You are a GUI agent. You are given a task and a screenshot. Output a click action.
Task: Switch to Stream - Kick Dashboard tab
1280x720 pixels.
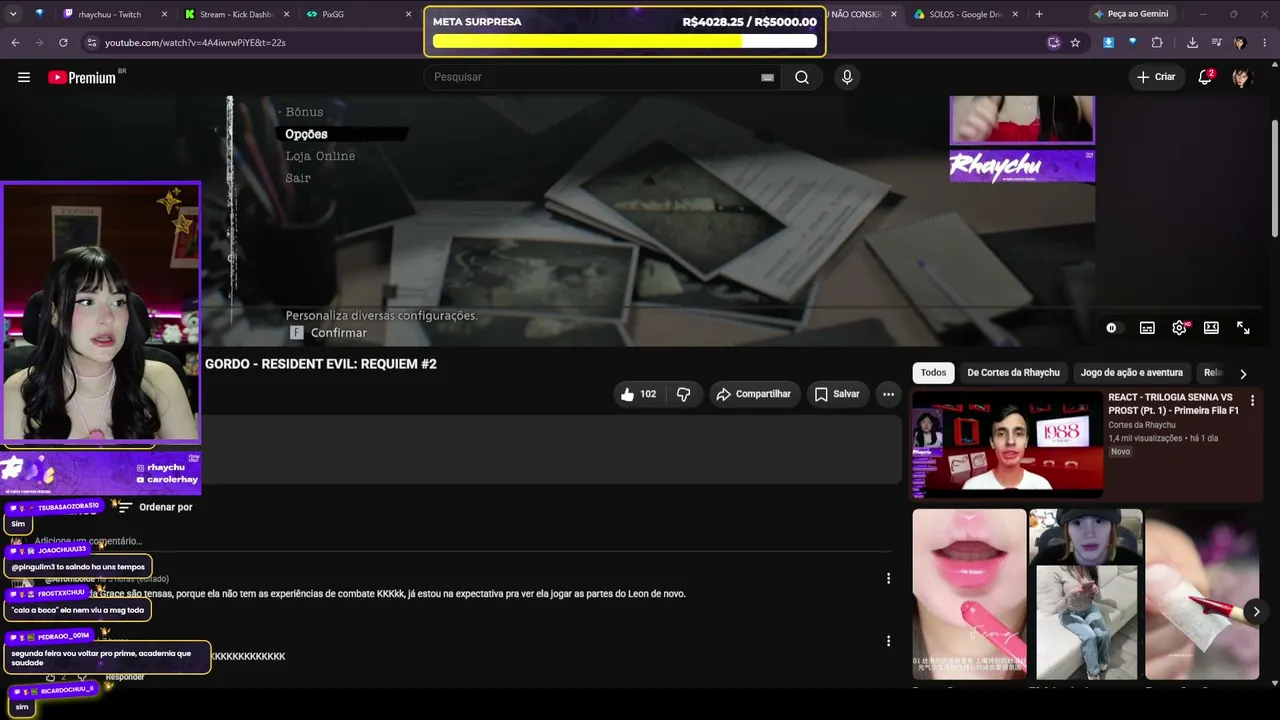[x=236, y=14]
